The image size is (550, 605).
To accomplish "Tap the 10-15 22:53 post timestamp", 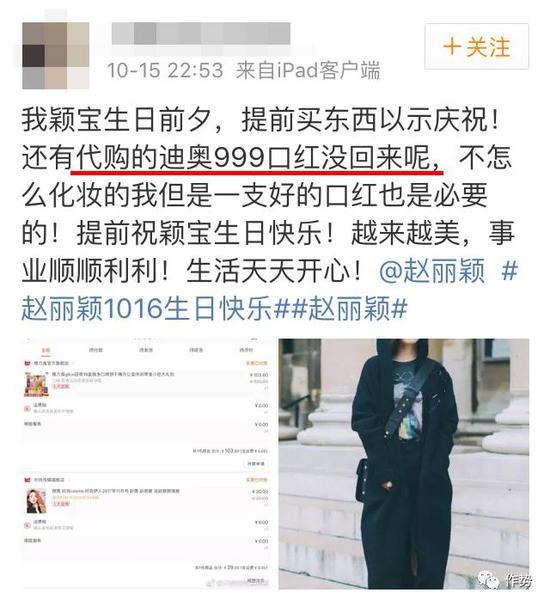I will pyautogui.click(x=165, y=71).
